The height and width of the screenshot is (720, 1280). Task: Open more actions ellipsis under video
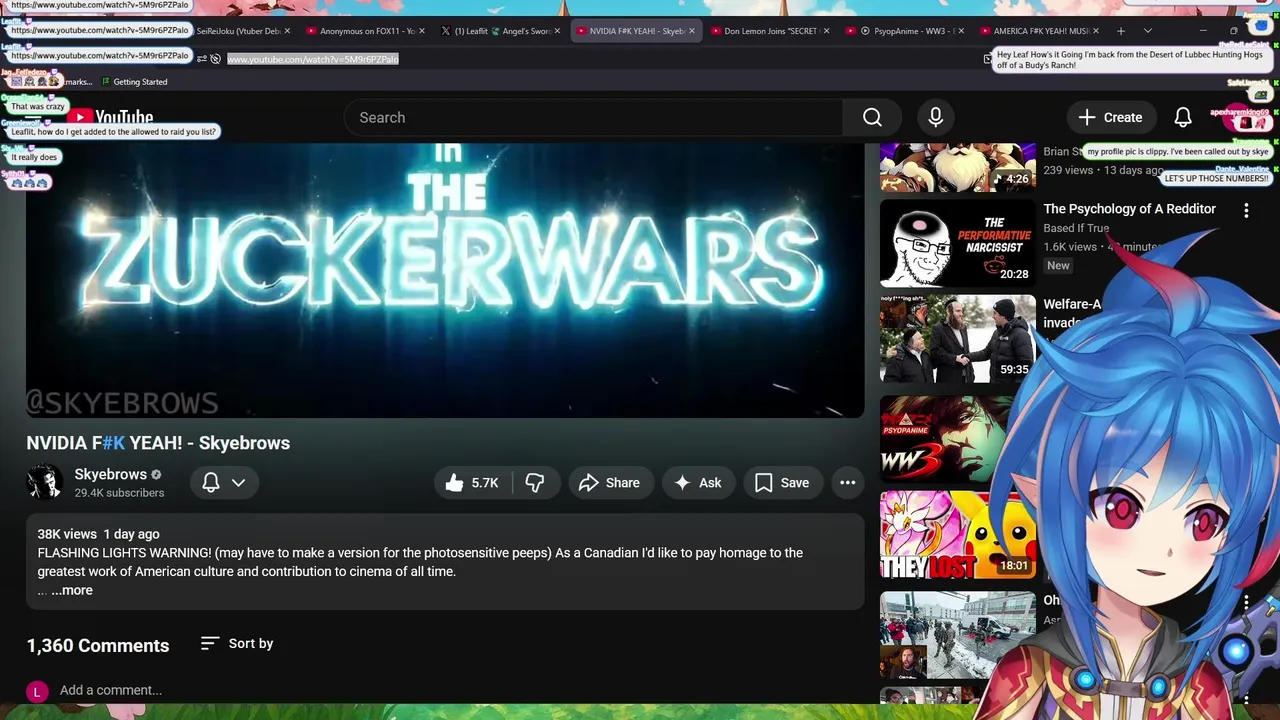click(x=848, y=483)
